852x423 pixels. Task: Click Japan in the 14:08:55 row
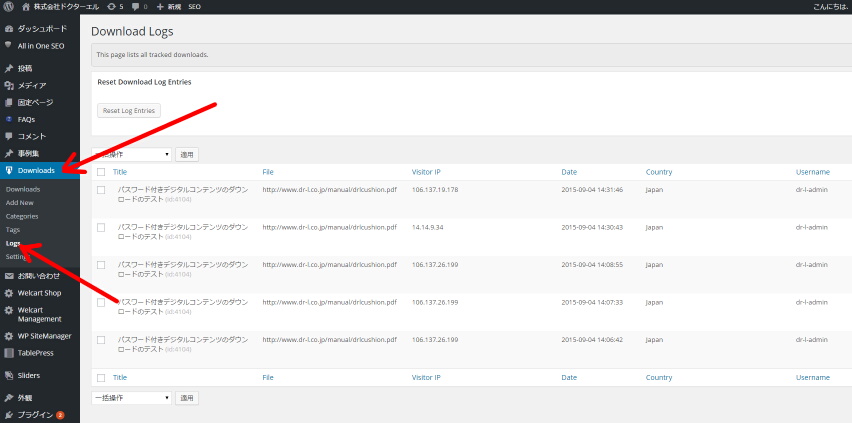pos(654,265)
